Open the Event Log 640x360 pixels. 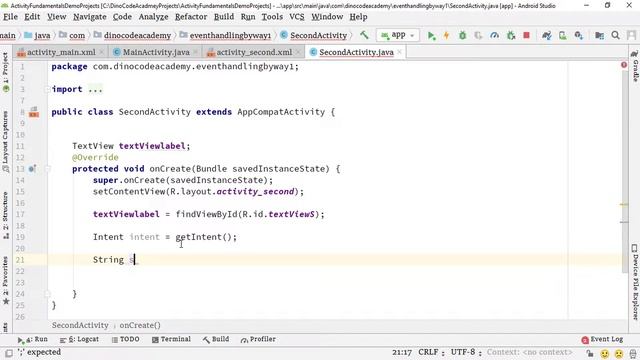point(602,340)
